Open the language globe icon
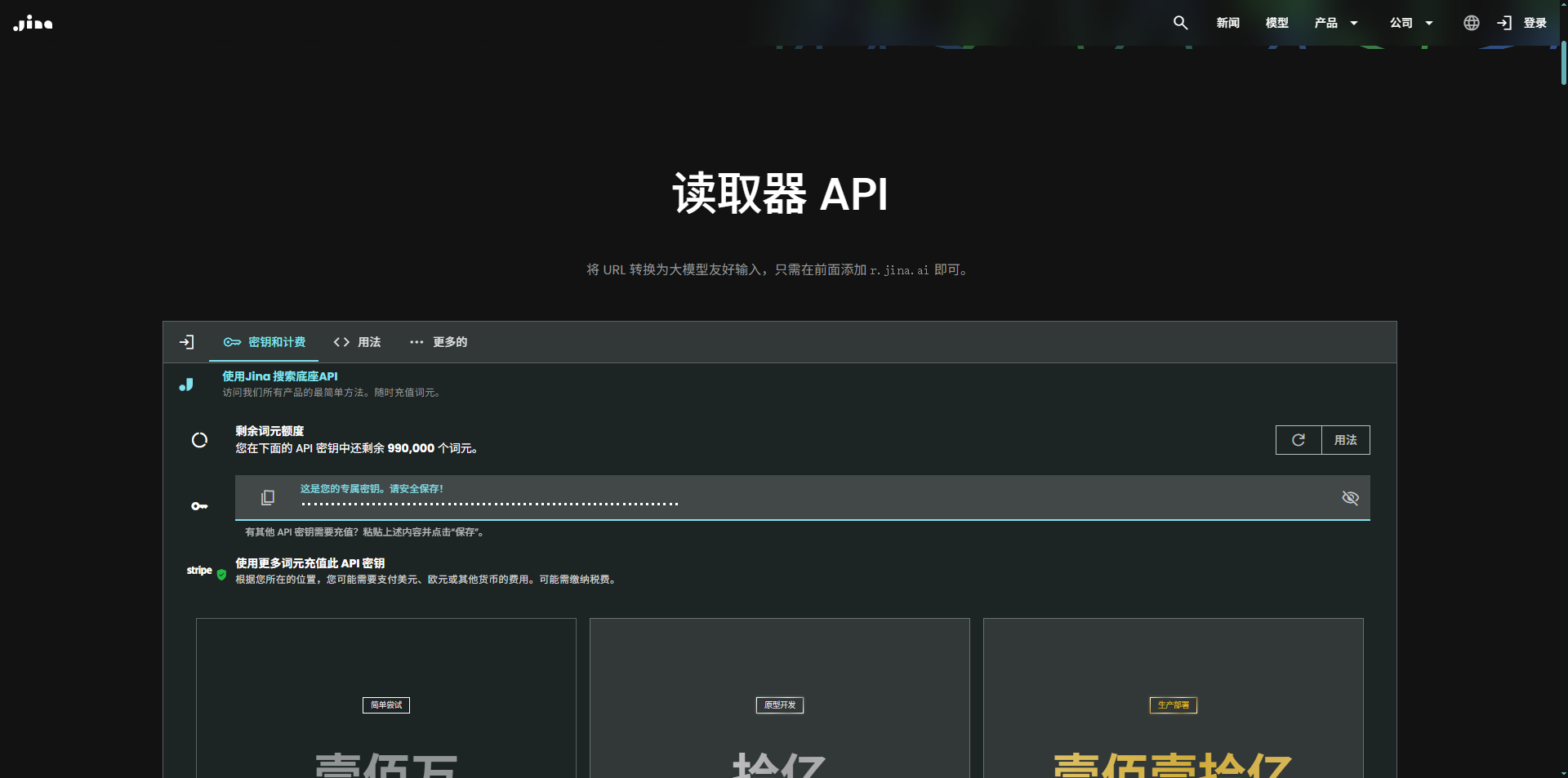 [x=1471, y=23]
